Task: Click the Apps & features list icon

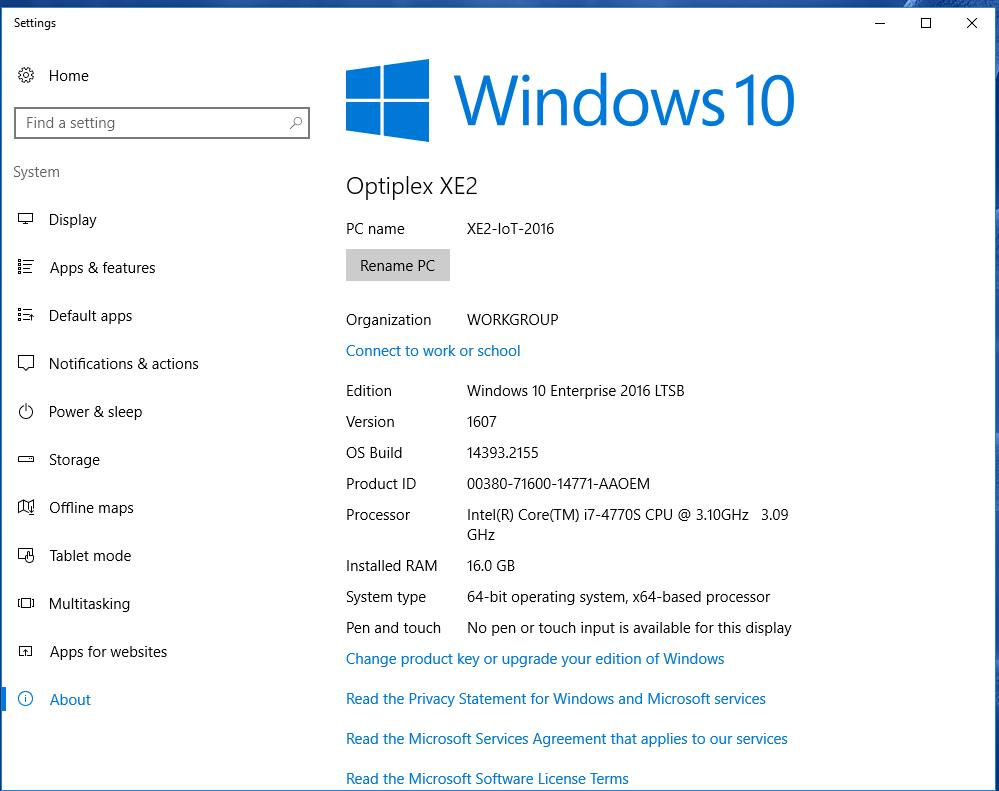Action: [x=25, y=267]
